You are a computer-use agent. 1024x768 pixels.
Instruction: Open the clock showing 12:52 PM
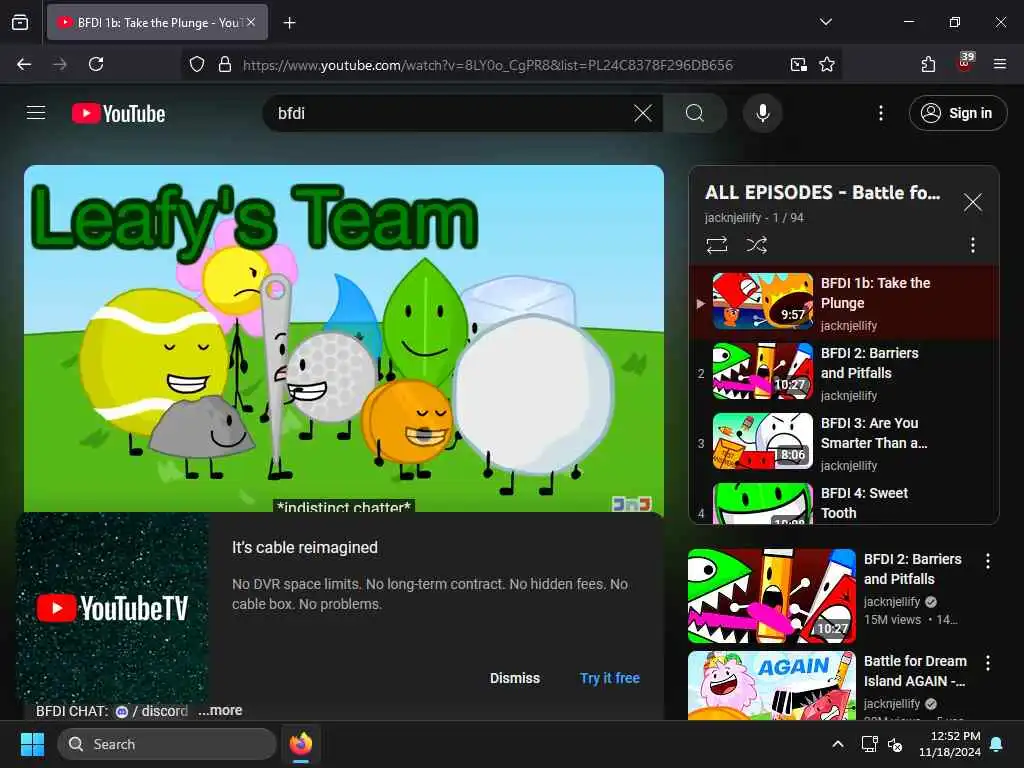(x=950, y=744)
